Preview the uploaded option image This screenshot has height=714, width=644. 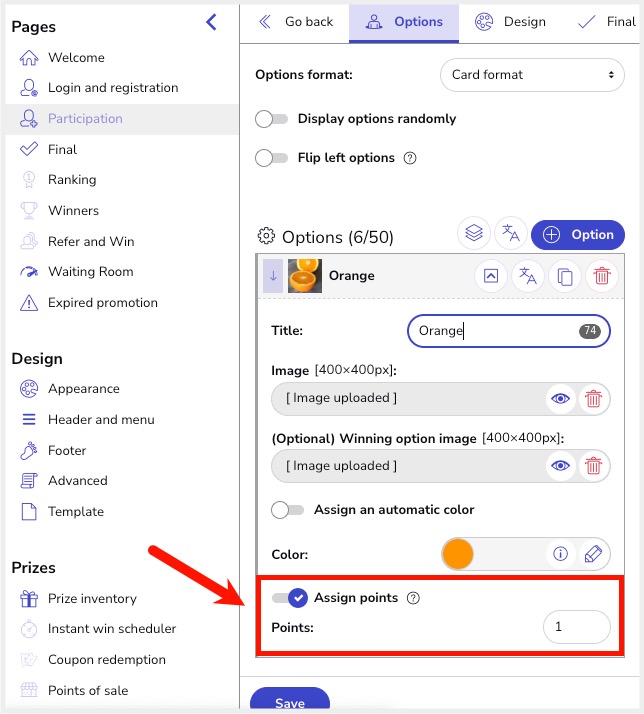click(x=561, y=399)
